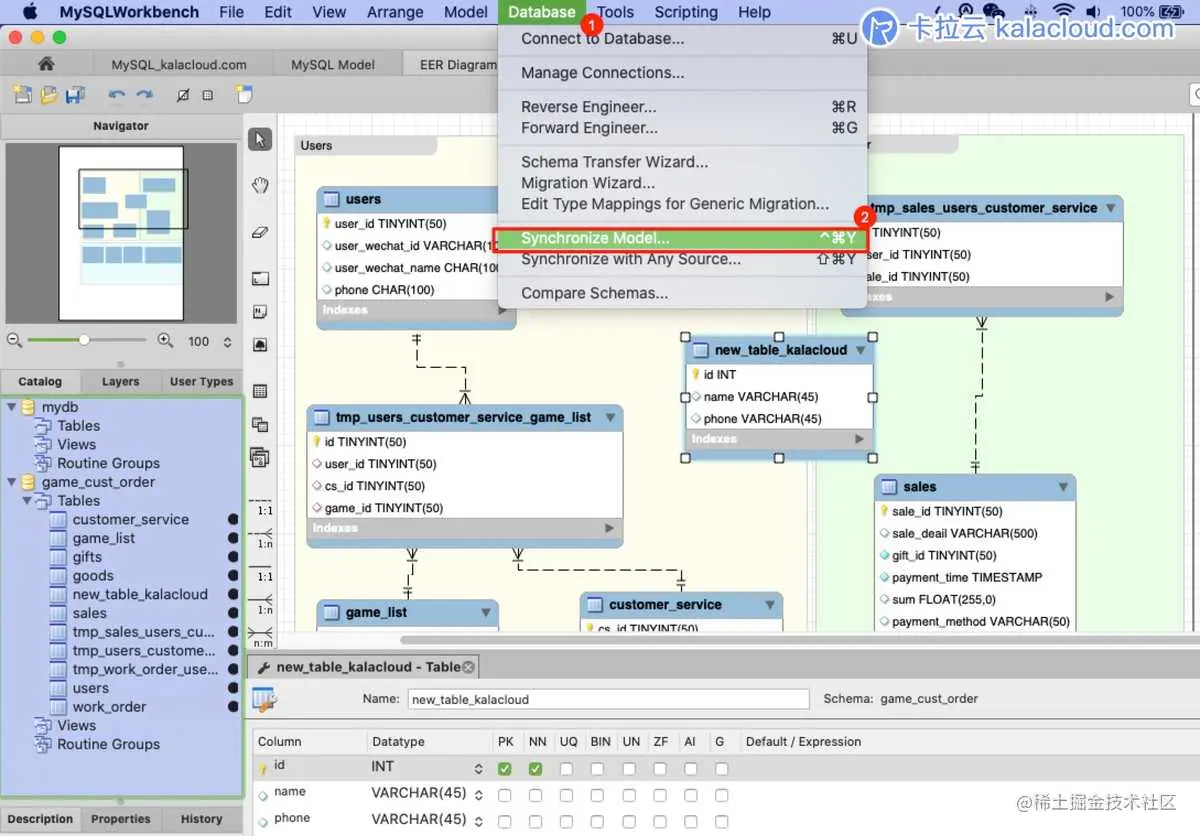1200x836 pixels.
Task: Open datatype dropdown for id column
Action: click(478, 769)
